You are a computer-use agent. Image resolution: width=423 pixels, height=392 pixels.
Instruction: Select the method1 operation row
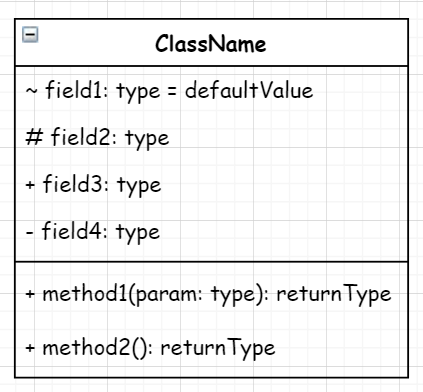point(211,294)
